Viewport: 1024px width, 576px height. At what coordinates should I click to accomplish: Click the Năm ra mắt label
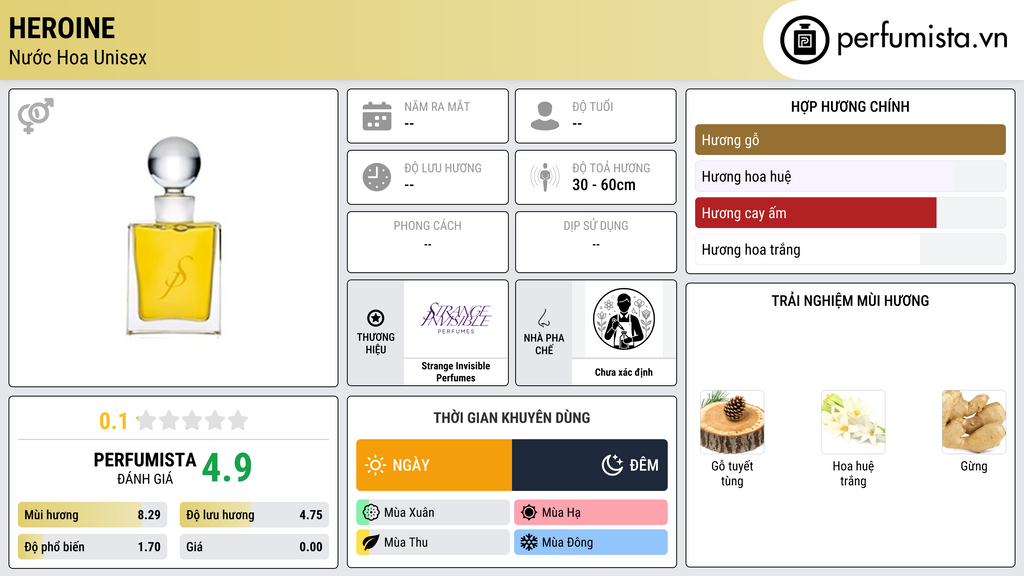tap(437, 106)
